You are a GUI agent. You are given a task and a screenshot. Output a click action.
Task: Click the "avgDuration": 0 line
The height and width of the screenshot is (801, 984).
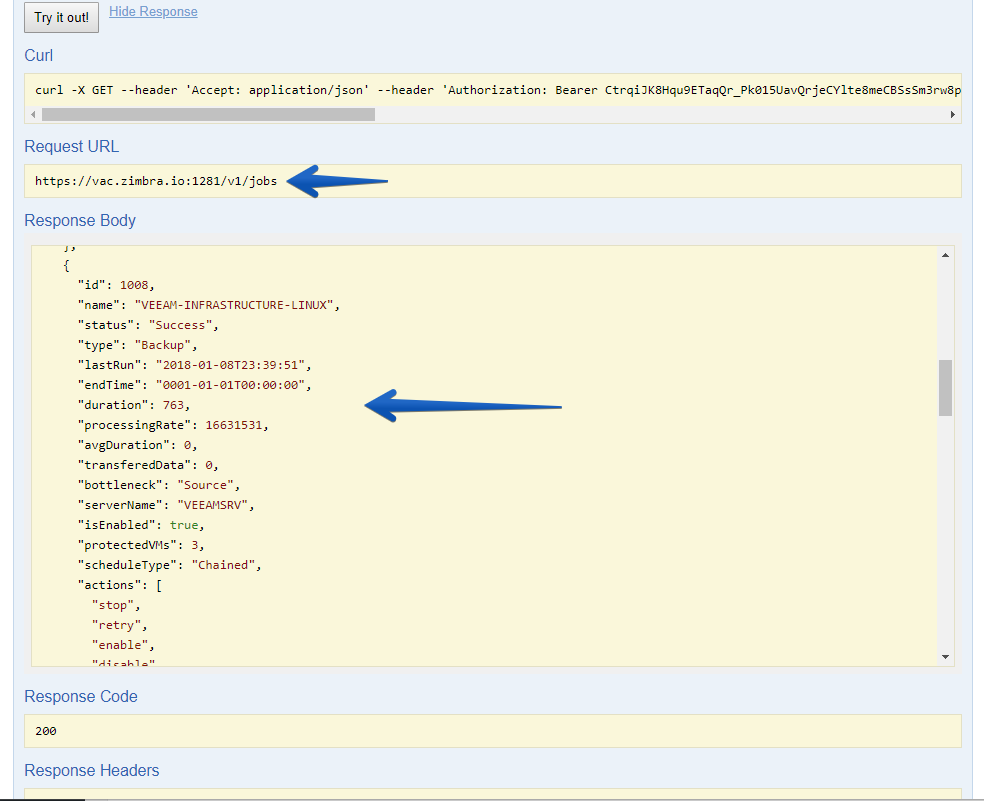pos(137,445)
